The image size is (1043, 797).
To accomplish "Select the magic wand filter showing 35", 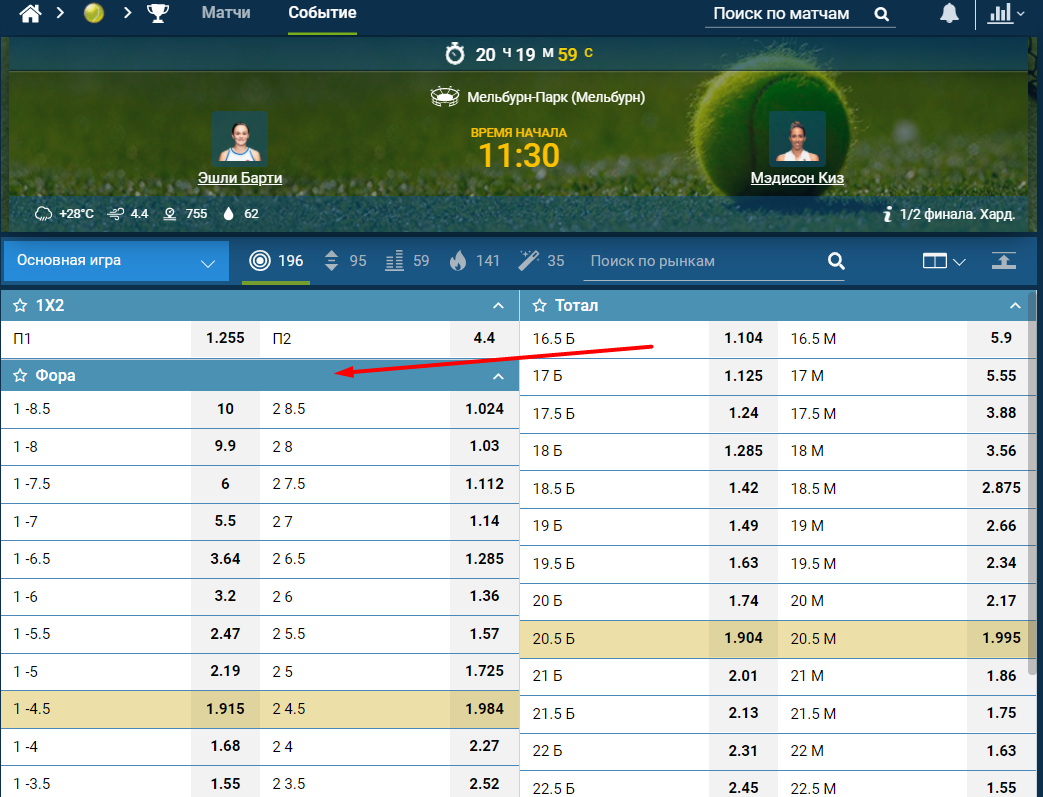I will 541,261.
